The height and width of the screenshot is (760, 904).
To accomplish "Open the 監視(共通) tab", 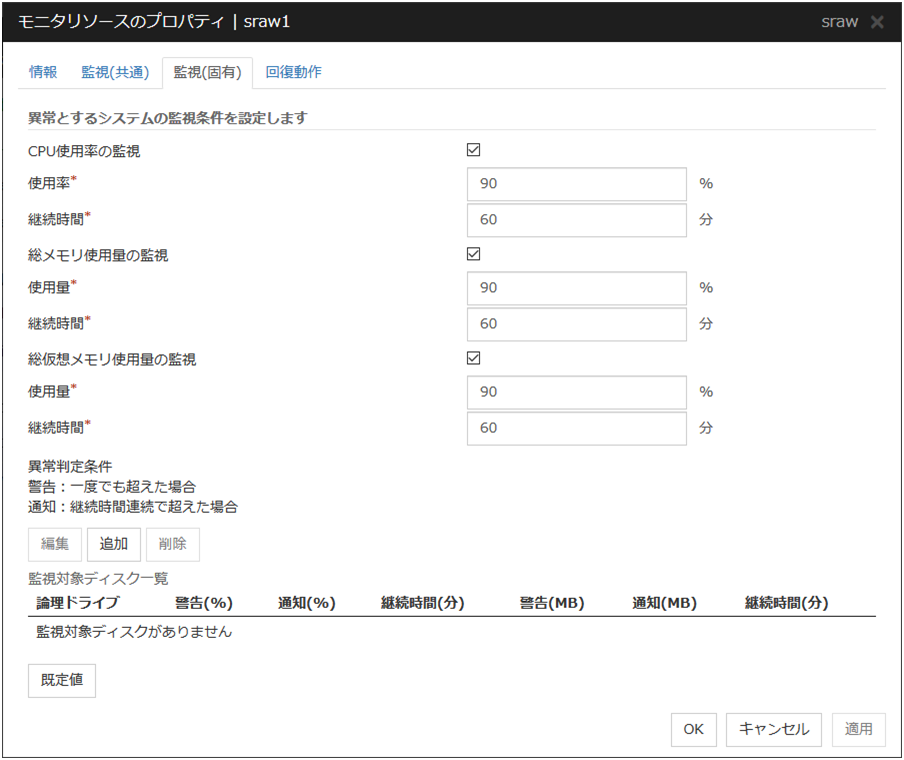I will [x=113, y=72].
